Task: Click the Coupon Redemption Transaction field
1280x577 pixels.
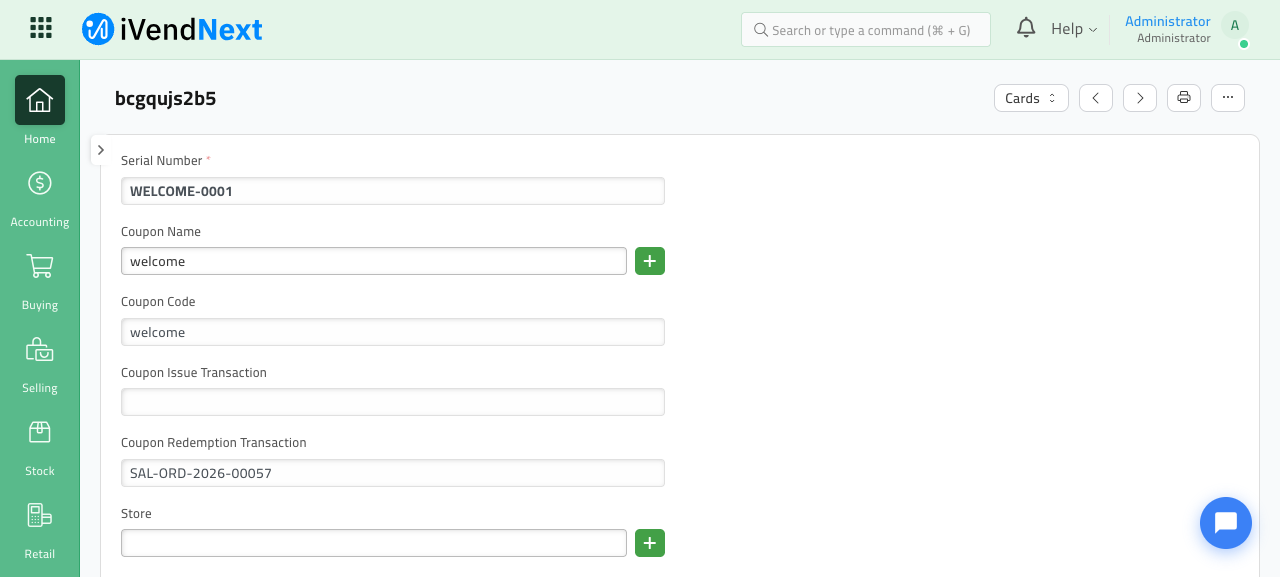Action: point(393,473)
